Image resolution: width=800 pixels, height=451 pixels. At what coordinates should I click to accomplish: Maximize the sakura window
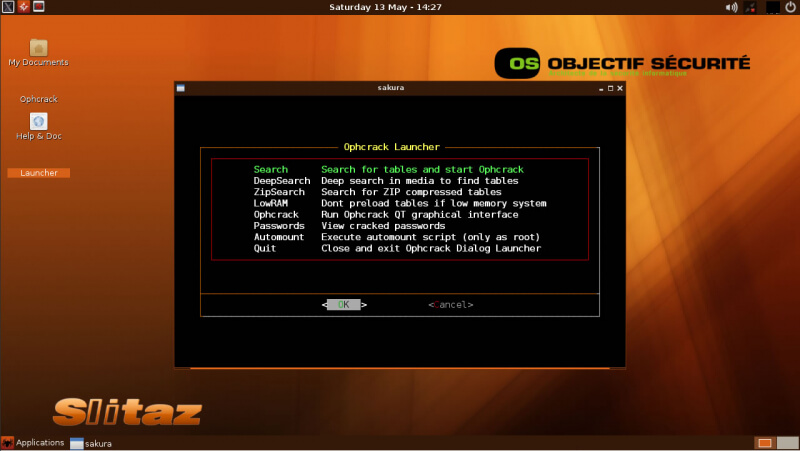click(610, 88)
